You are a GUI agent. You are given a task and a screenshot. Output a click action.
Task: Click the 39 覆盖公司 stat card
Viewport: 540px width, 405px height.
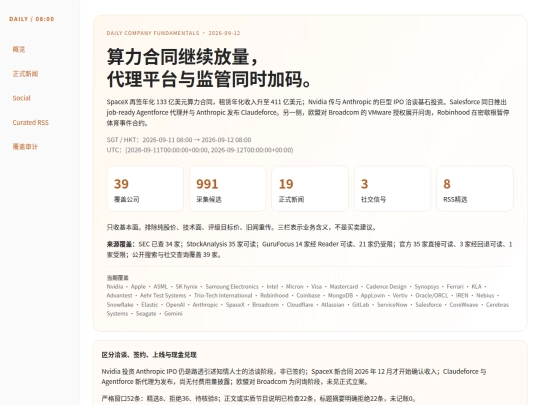(145, 189)
